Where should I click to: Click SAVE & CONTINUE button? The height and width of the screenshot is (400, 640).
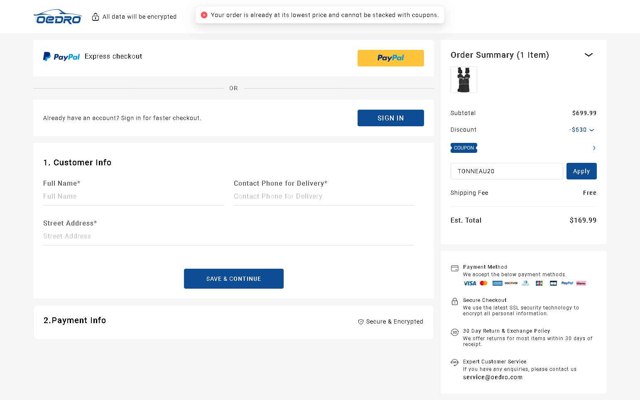233,279
